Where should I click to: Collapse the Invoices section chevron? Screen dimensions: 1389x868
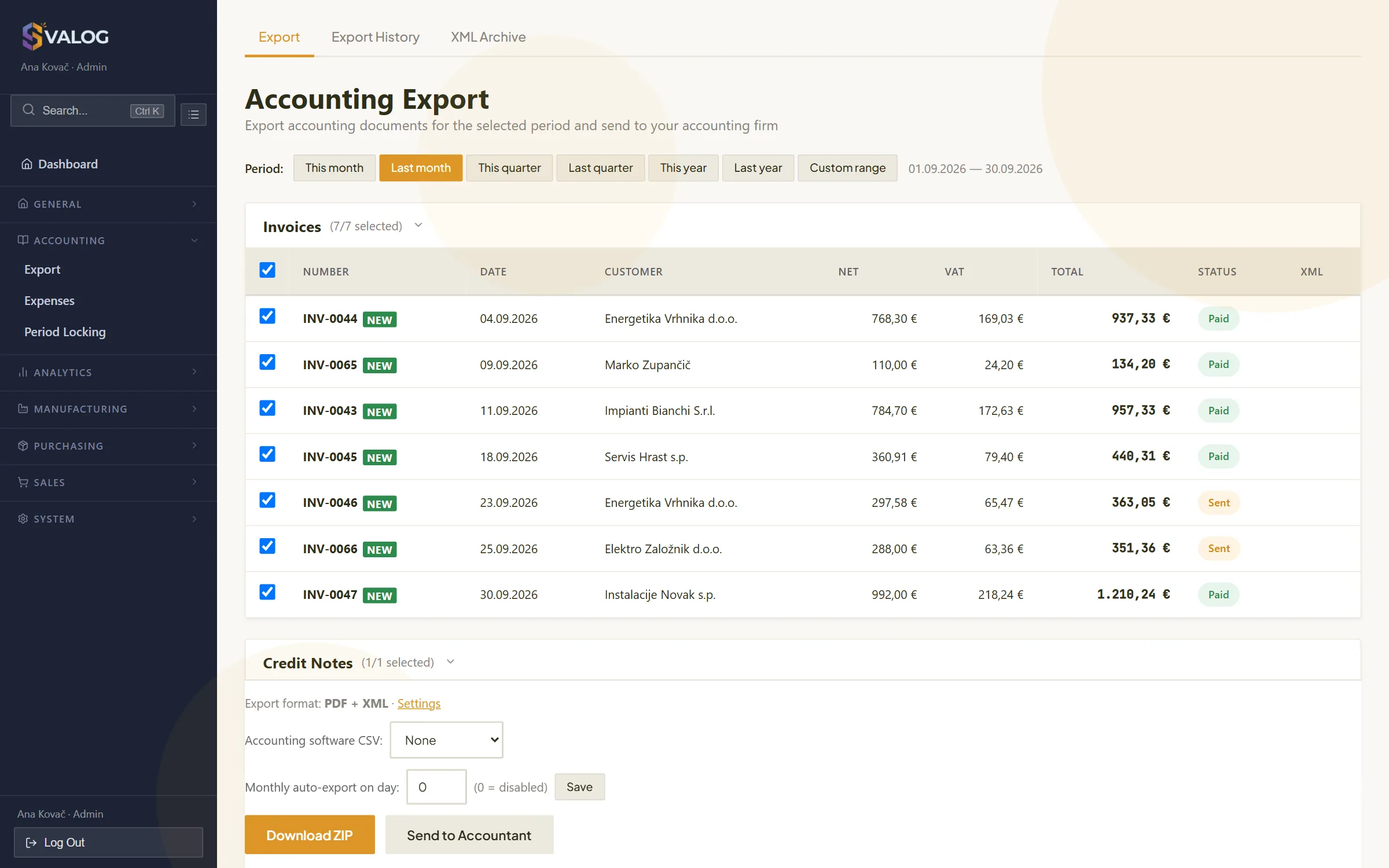418,226
